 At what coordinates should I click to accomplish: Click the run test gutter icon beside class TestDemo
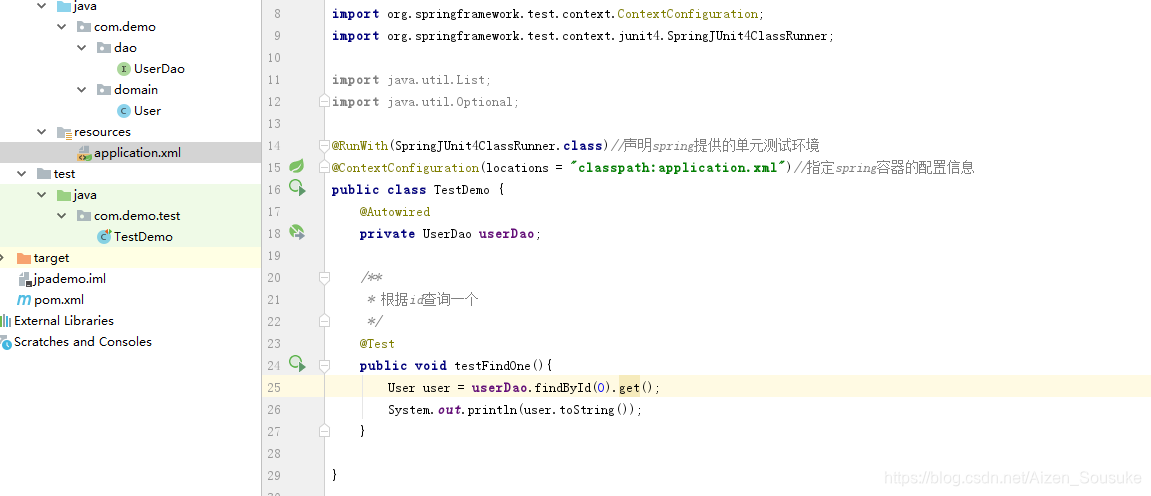(297, 189)
